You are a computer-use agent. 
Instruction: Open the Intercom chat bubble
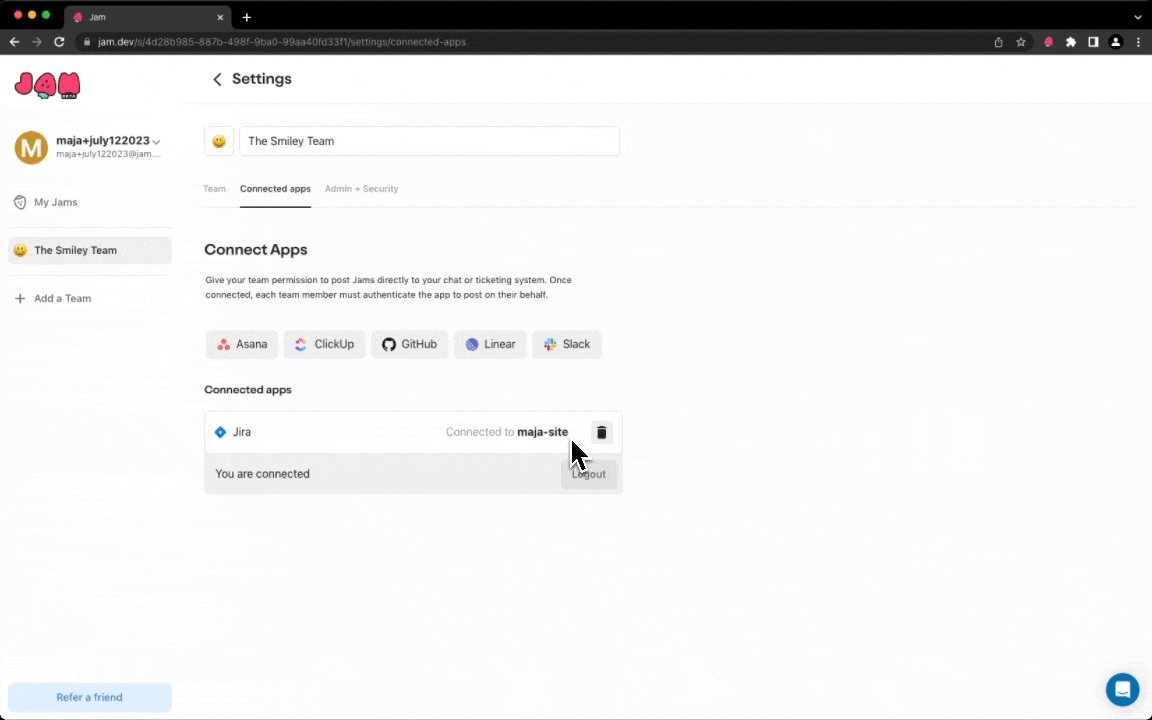tap(1122, 690)
